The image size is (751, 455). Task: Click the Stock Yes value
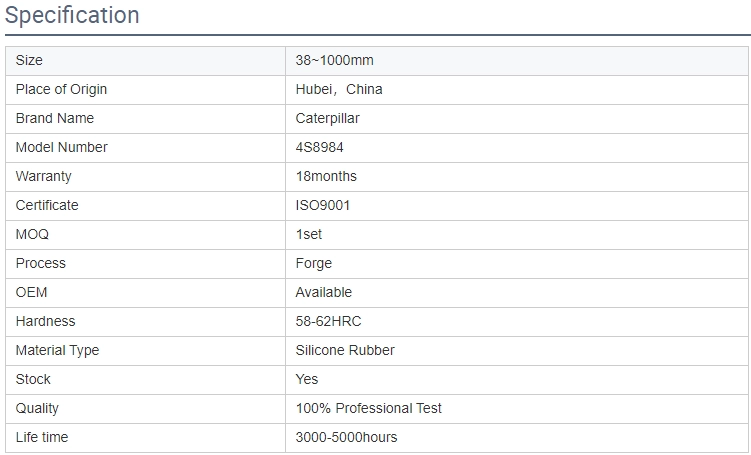tap(307, 379)
